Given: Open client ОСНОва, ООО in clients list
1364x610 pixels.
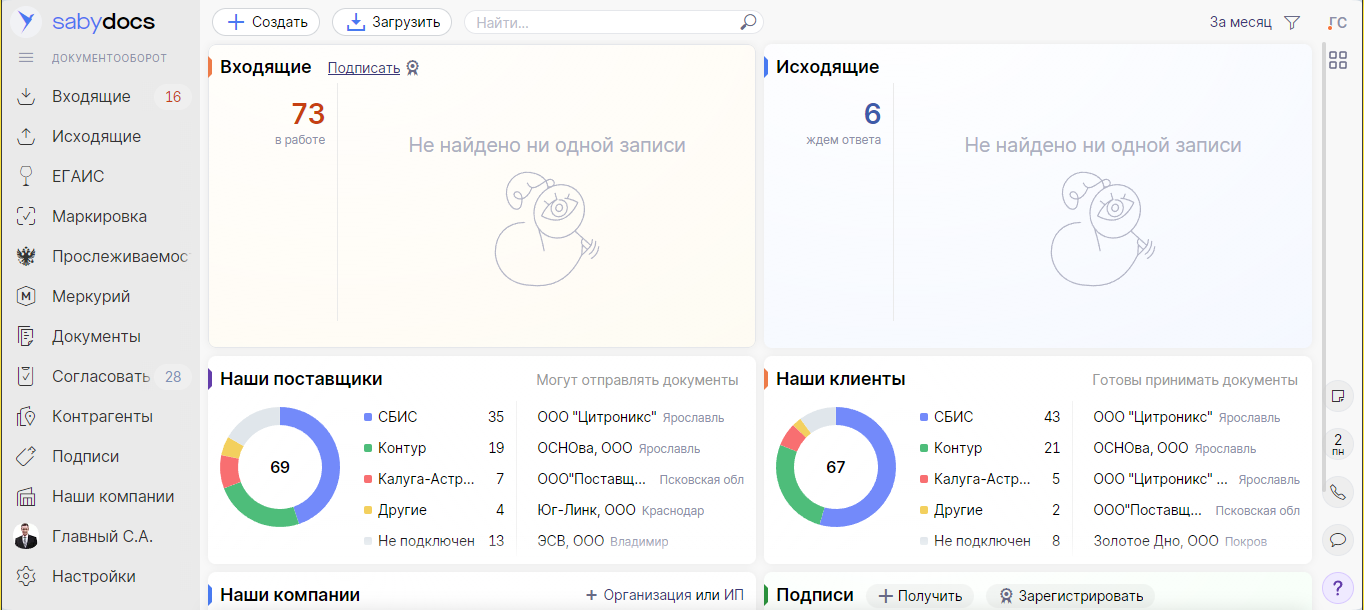Looking at the screenshot, I should tap(1175, 448).
